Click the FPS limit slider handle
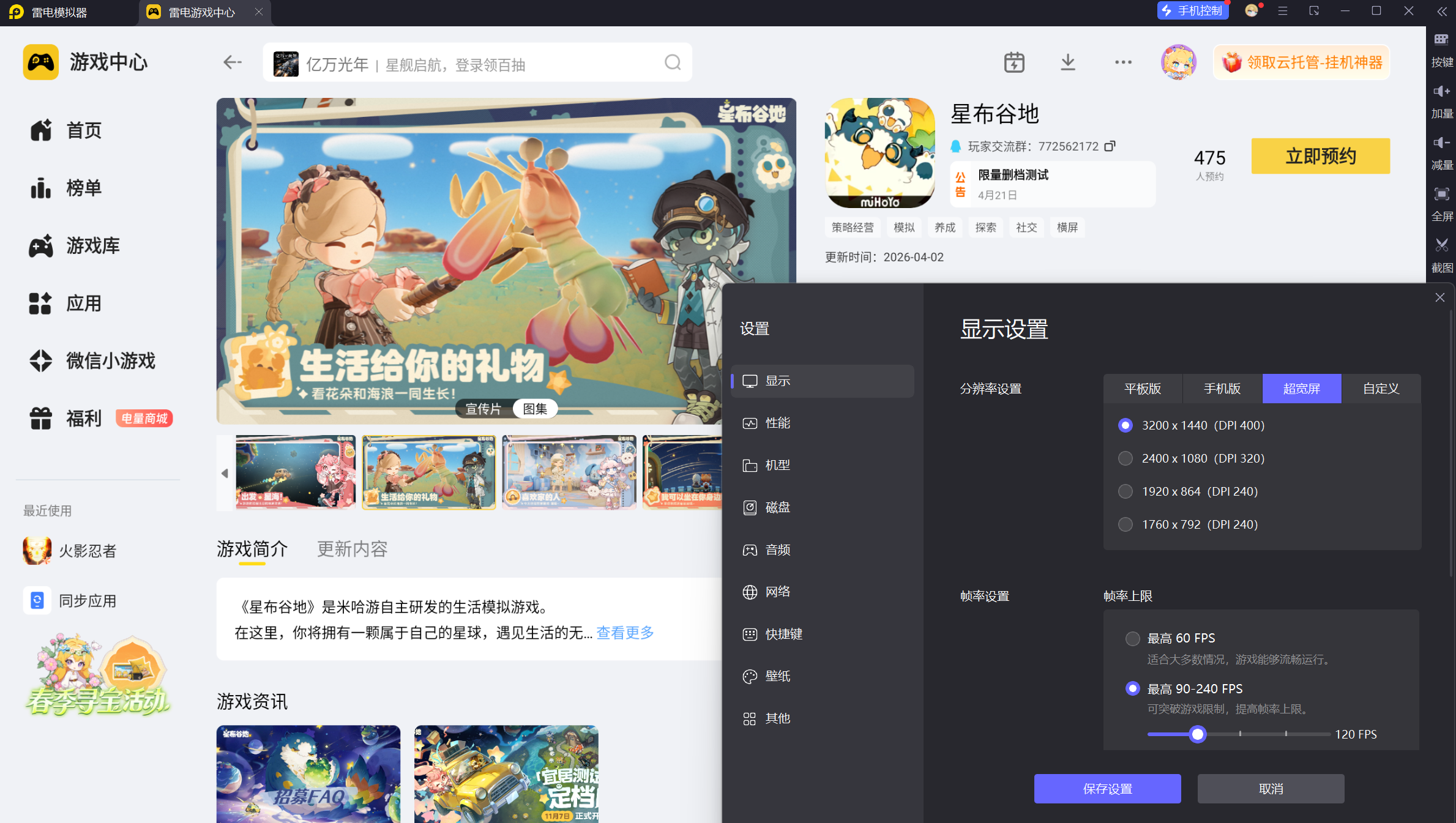This screenshot has height=823, width=1456. (1197, 734)
